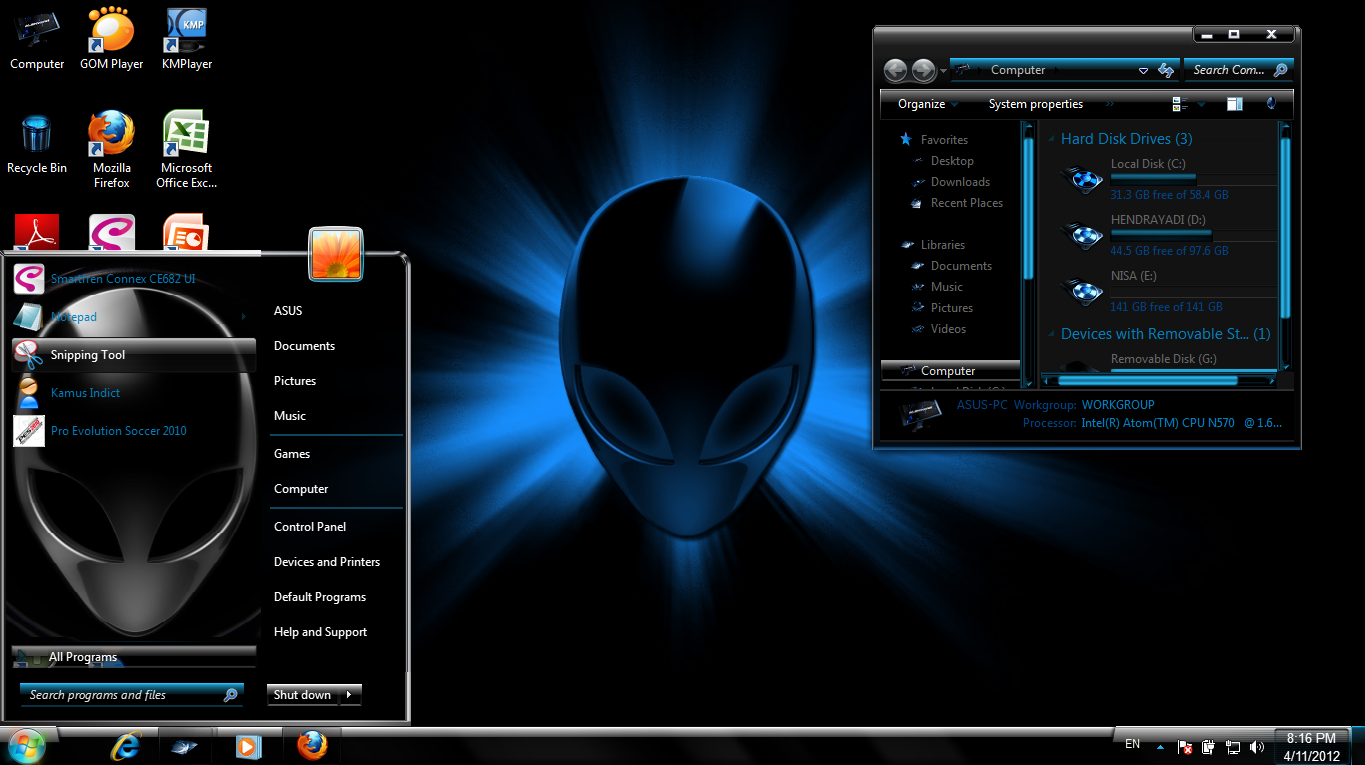Open Kamus Indict program
1365x765 pixels.
pyautogui.click(x=134, y=393)
